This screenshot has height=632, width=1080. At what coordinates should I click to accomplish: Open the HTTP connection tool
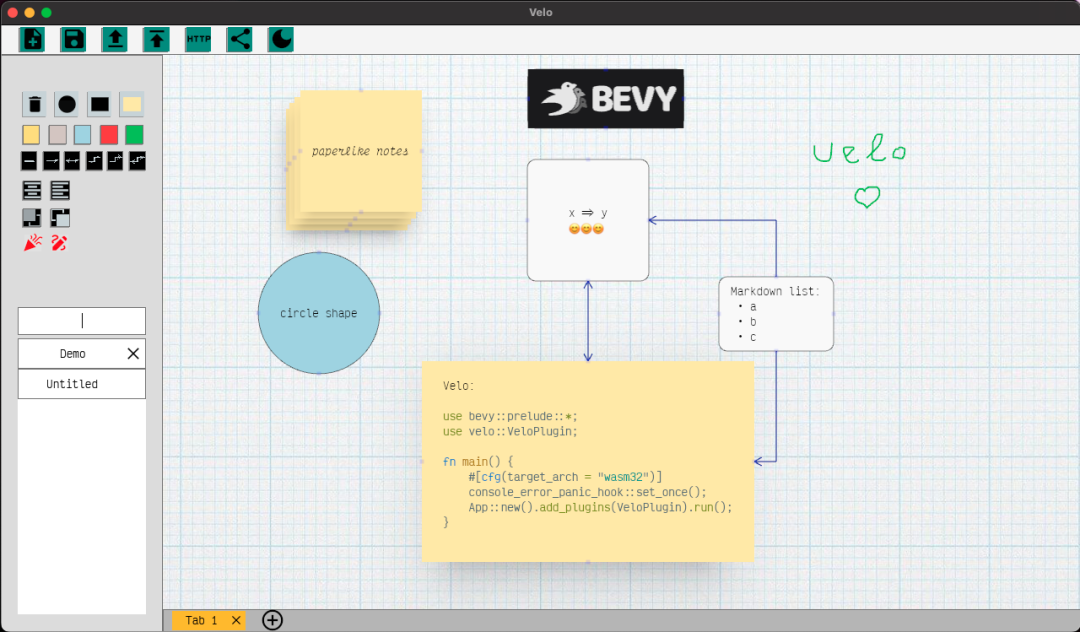tap(197, 39)
